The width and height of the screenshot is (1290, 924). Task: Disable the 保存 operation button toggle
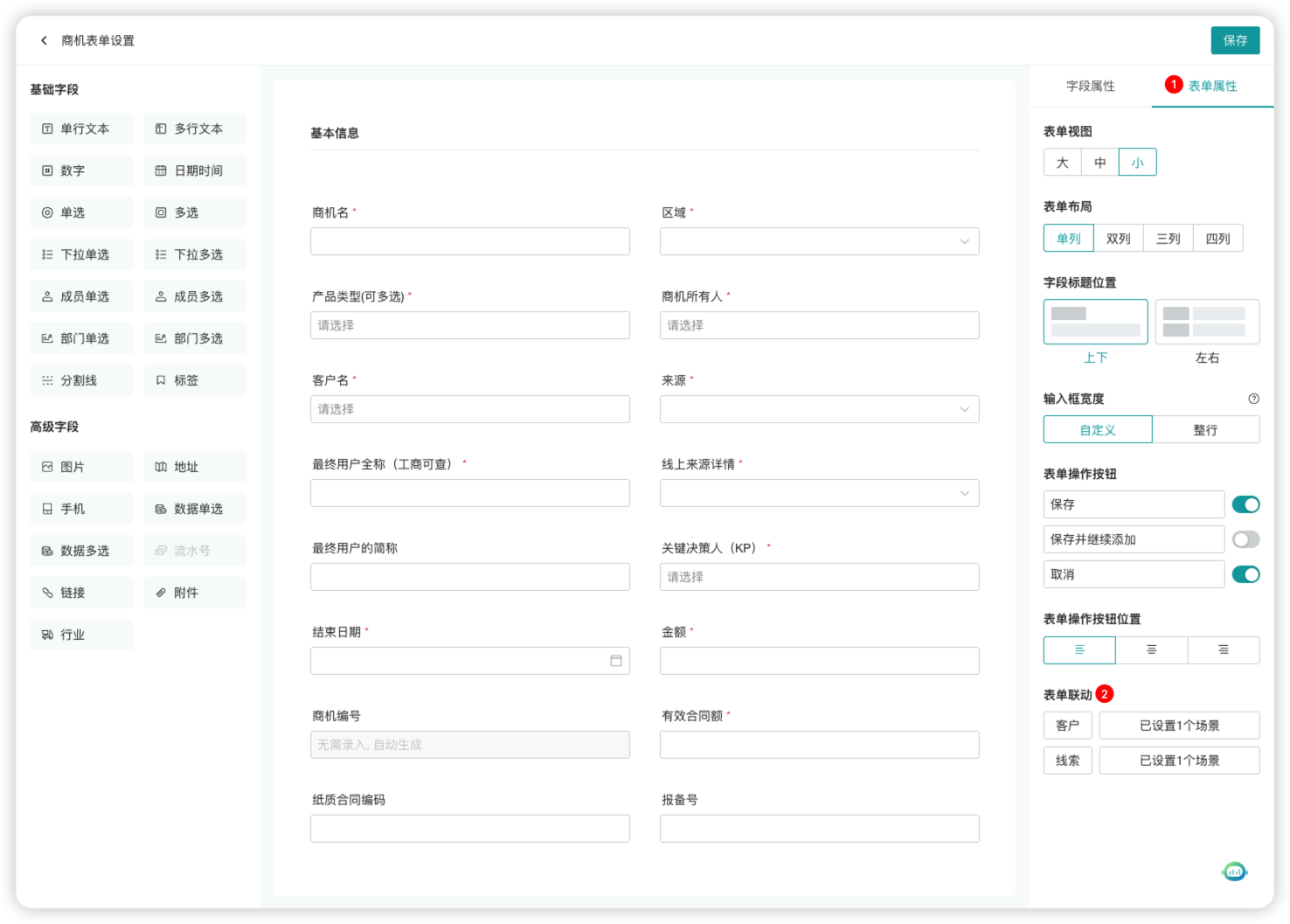[1245, 504]
